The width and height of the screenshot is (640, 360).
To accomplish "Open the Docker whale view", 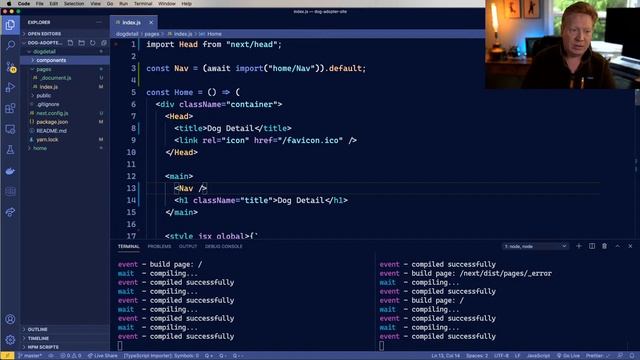I will [x=10, y=171].
